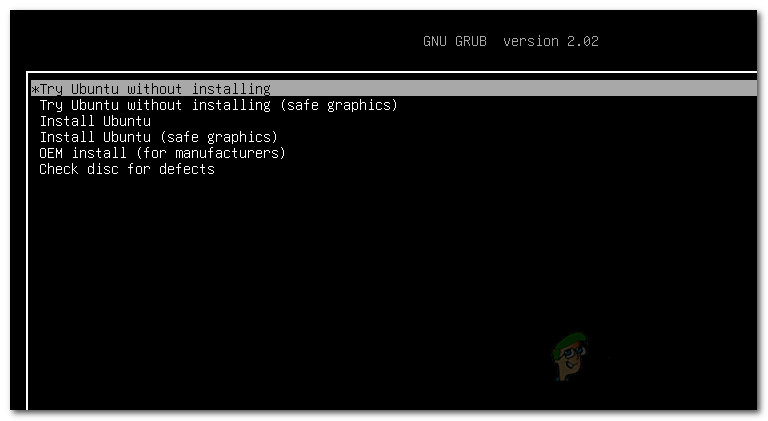
Task: Click the word GRUB in the header
Action: tap(471, 41)
